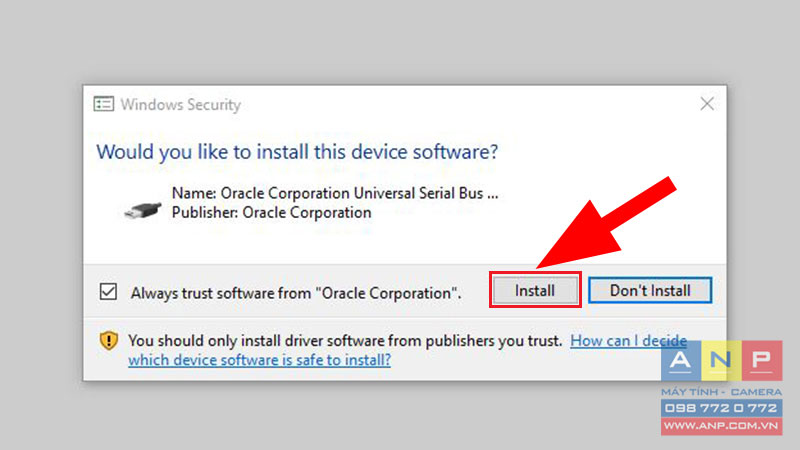Click the large red arrow annotation
800x450 pixels.
pos(607,222)
